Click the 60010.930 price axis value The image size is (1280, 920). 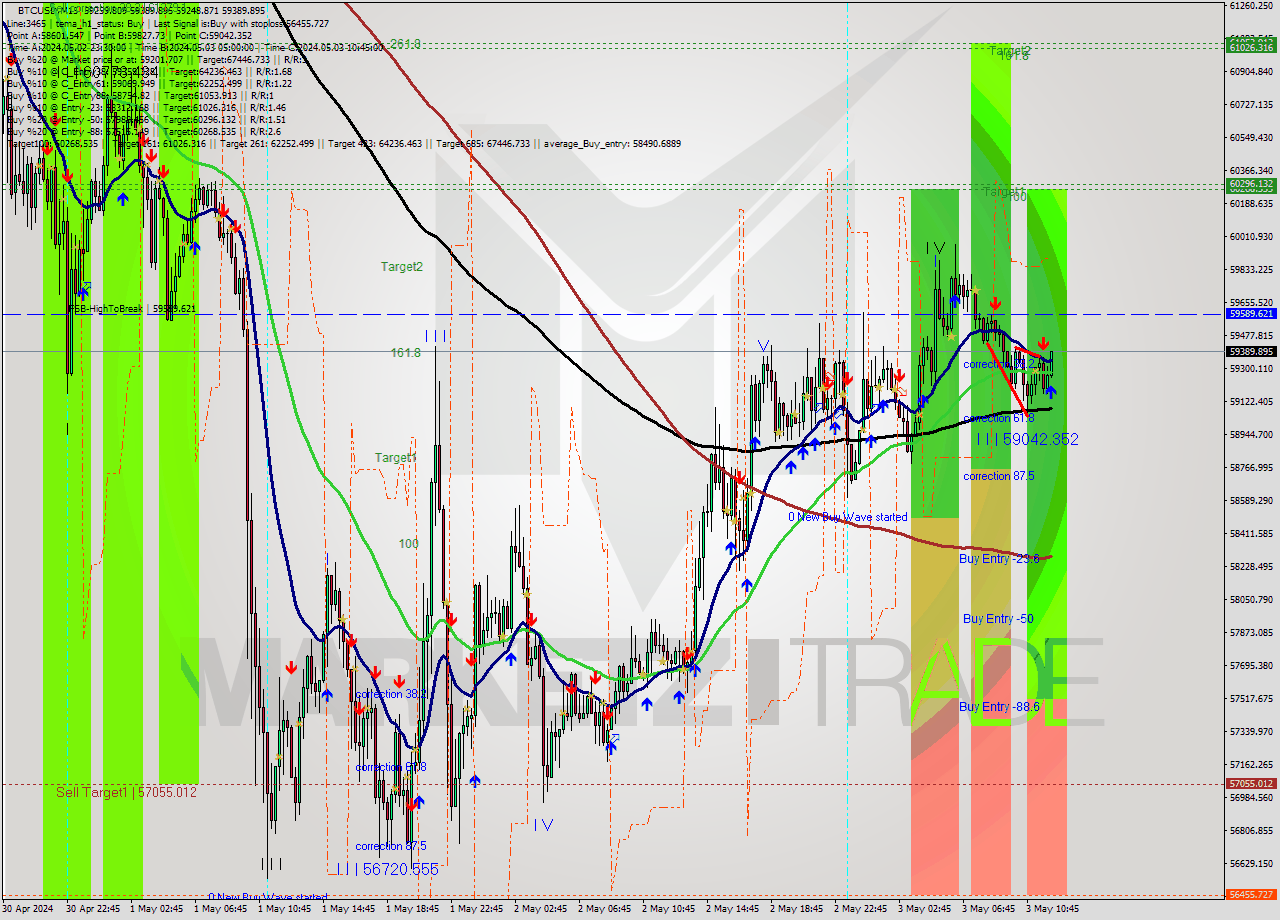(x=1251, y=237)
